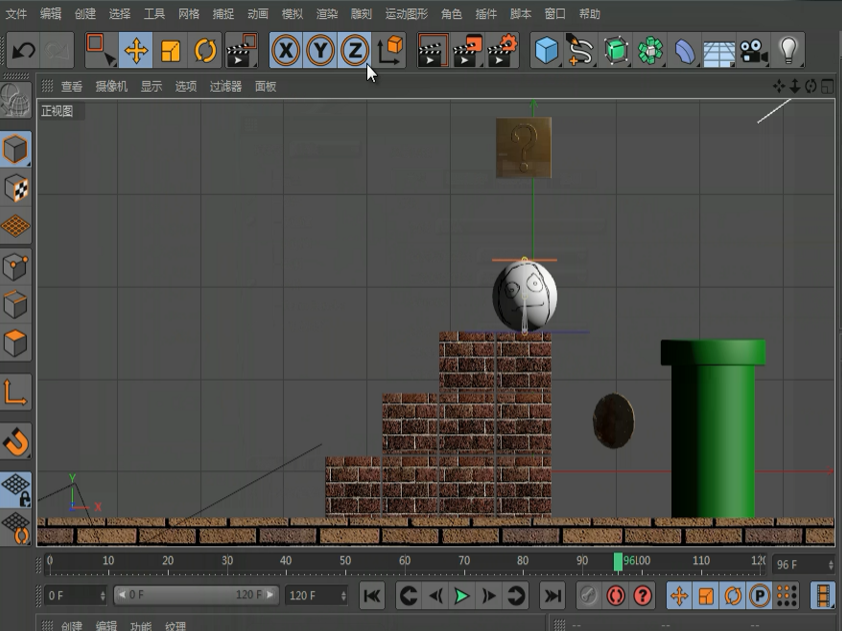Image resolution: width=842 pixels, height=631 pixels.
Task: Add a Floor environment object
Action: (x=718, y=50)
